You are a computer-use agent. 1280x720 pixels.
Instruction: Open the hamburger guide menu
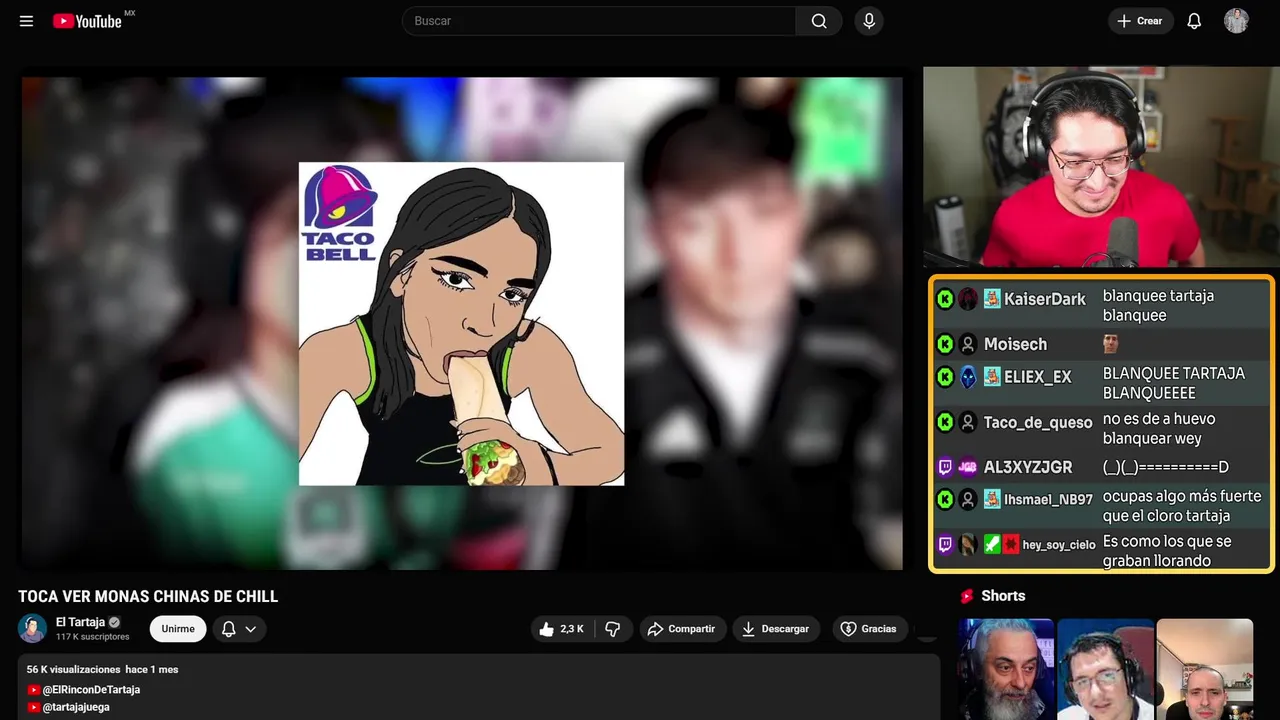tap(27, 21)
